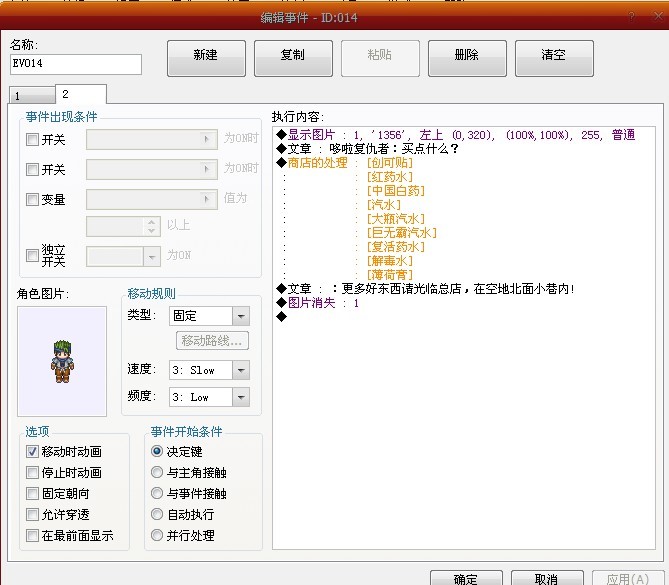Check the 停止时动画 option

point(32,472)
